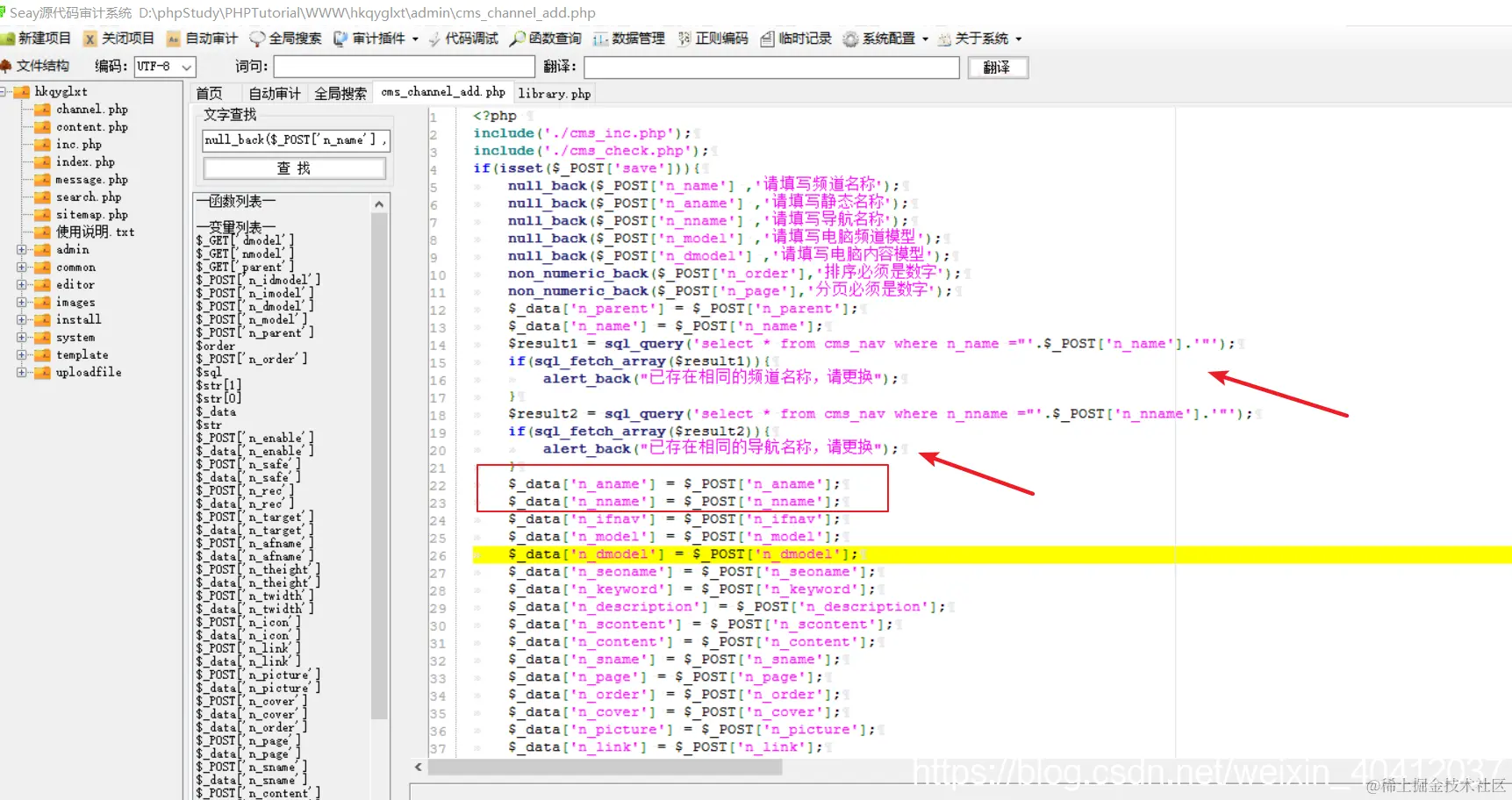This screenshot has width=1512, height=800.
Task: Open the 正则编码 regex encoding tool
Action: [684, 39]
